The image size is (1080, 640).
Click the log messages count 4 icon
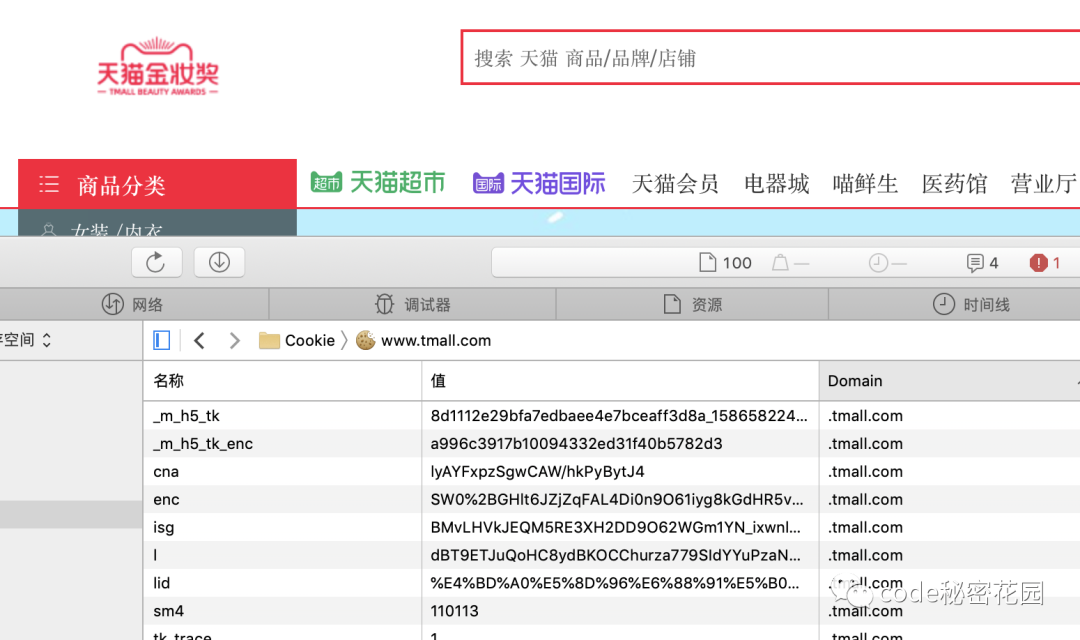982,262
